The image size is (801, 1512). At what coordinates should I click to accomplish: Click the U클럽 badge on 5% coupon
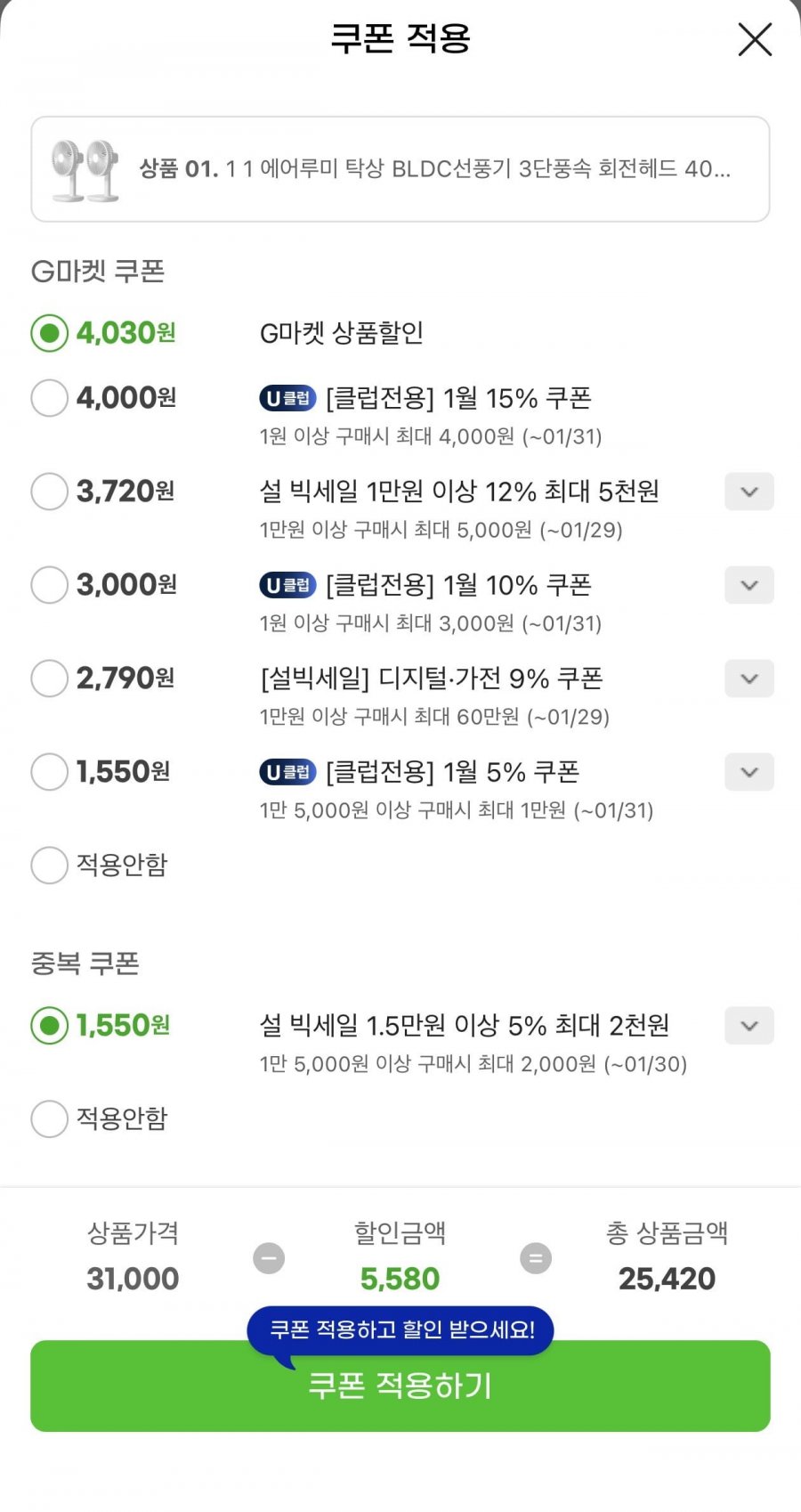pyautogui.click(x=287, y=772)
